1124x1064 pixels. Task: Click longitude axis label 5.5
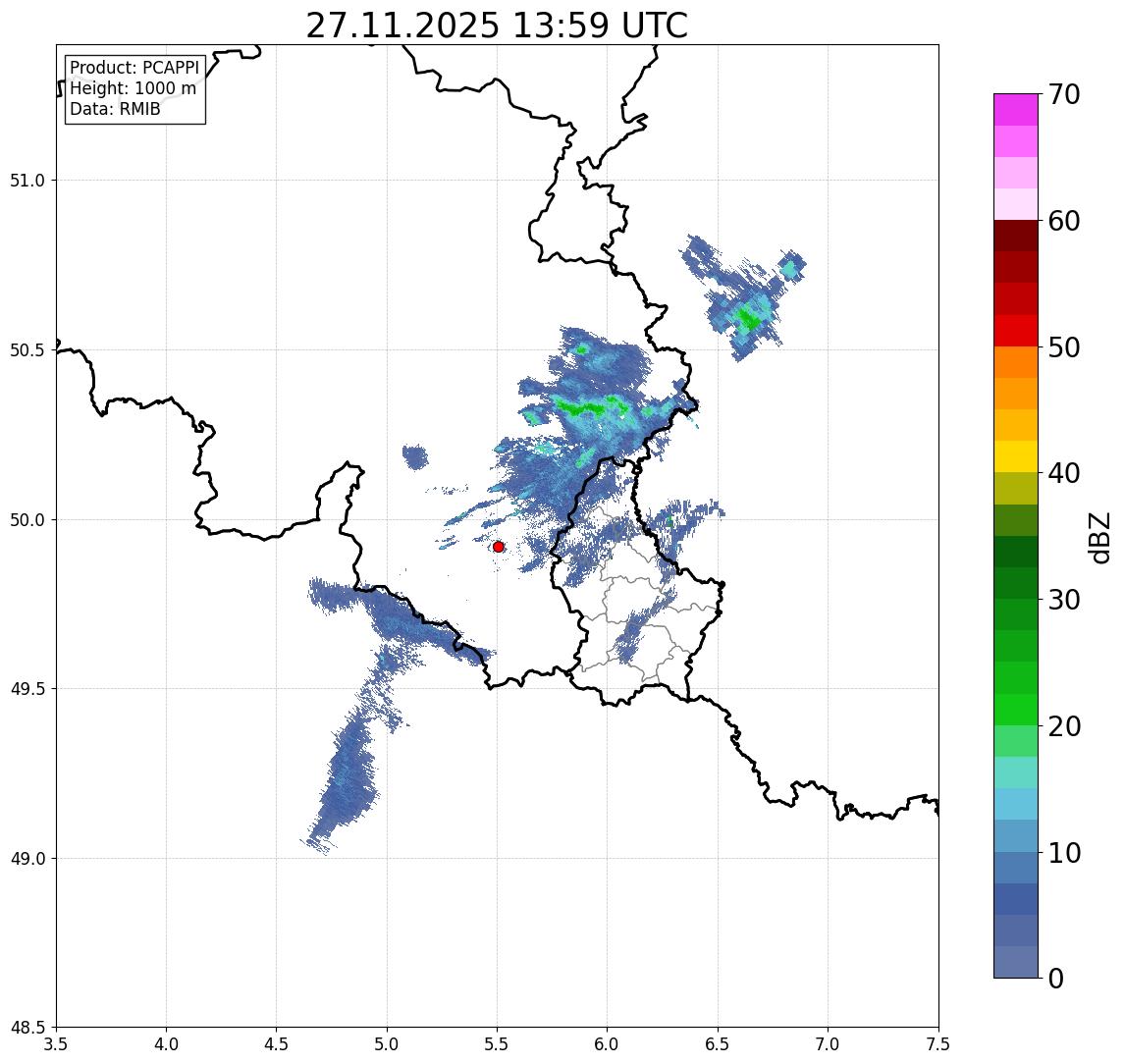click(498, 1044)
